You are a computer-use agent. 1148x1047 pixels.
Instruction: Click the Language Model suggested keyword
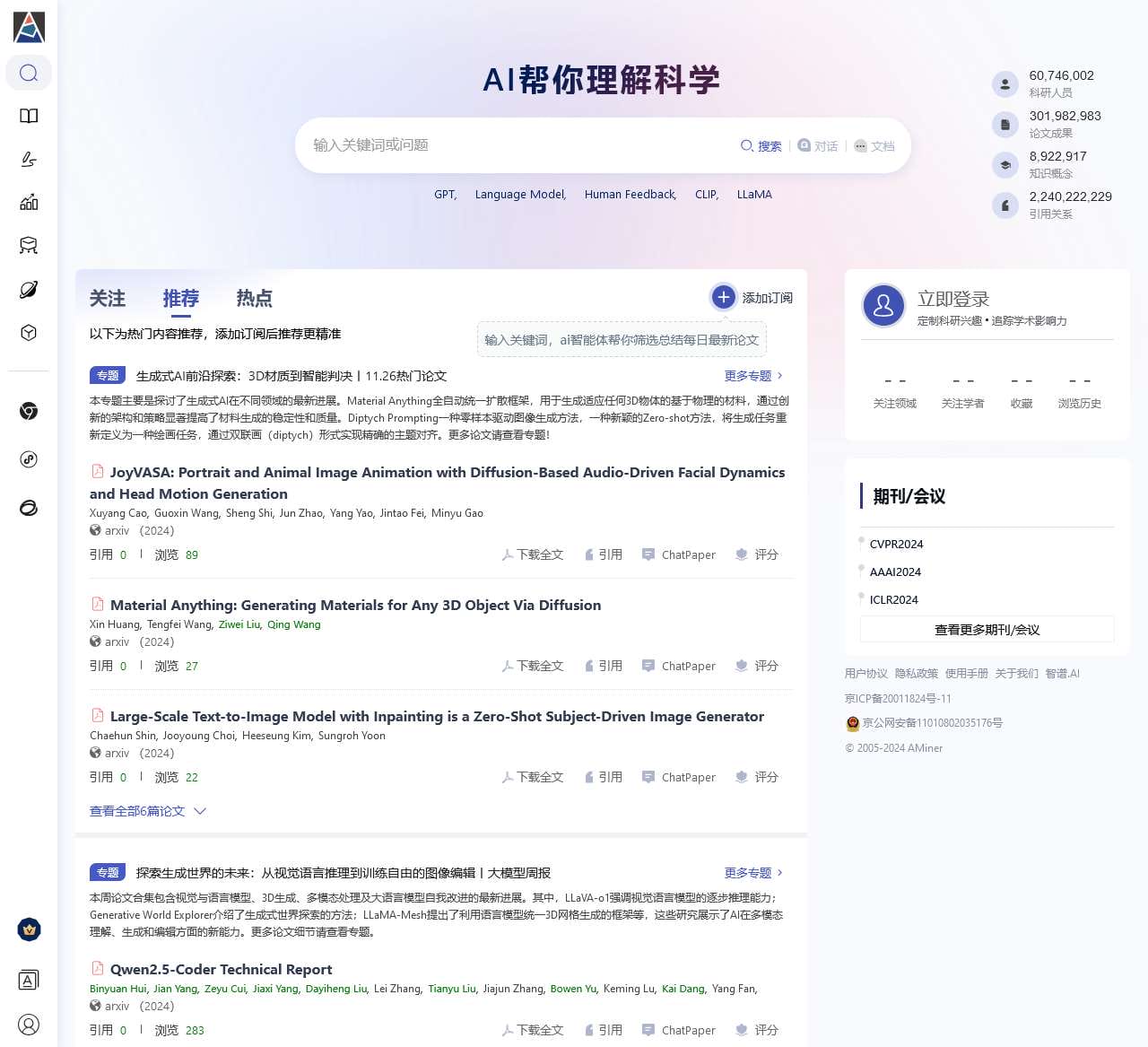click(520, 195)
